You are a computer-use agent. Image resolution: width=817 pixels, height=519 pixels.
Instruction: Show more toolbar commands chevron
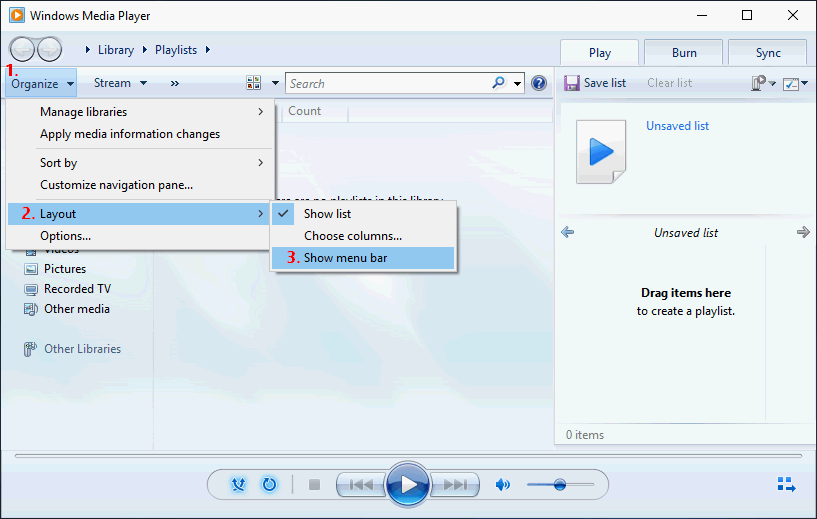[x=175, y=83]
